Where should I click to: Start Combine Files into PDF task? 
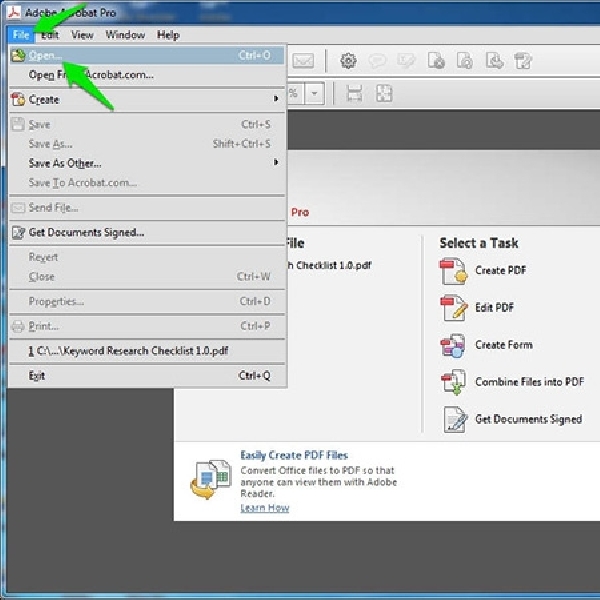[512, 382]
